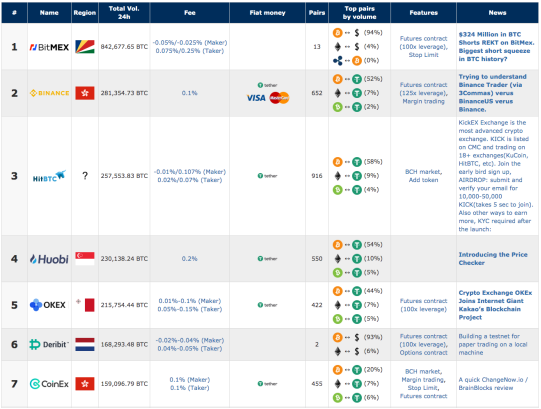This screenshot has width=541, height=409.
Task: Open the Trying to understand Binance Trader news
Action: (x=493, y=93)
